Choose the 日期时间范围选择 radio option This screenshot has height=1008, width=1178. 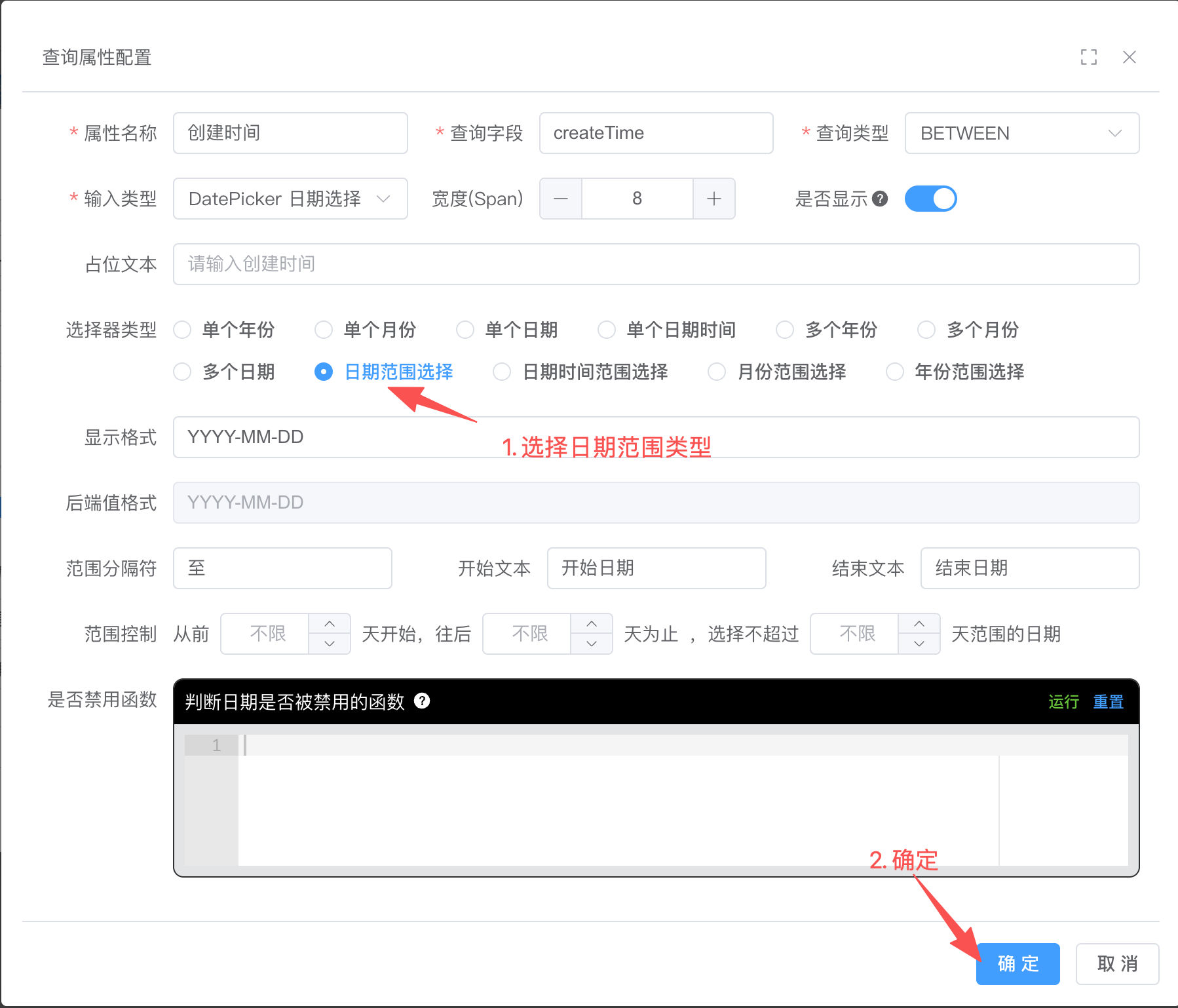click(502, 372)
